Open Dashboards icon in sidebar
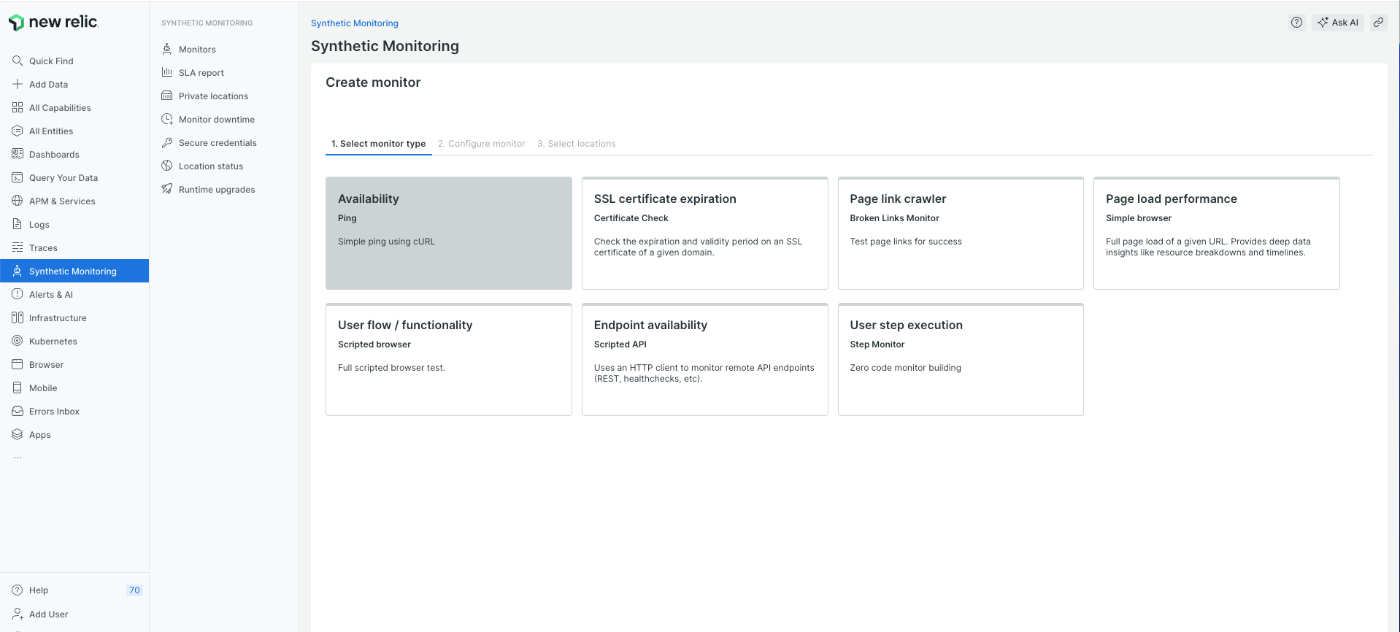Screen dimensions: 1400x632 coord(17,154)
